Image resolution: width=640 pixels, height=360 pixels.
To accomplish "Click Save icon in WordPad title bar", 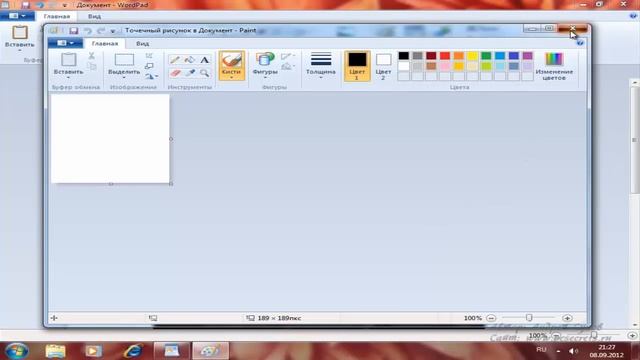I will (x=25, y=5).
